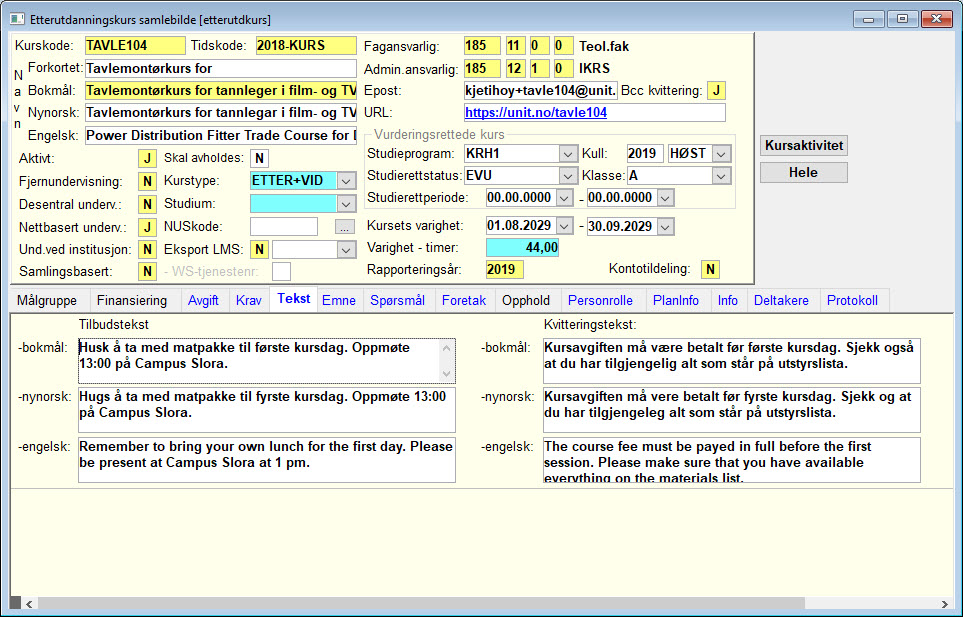Viewport: 963px width, 617px height.
Task: Click the Varighet - timer field 44,00
Action: 522,248
